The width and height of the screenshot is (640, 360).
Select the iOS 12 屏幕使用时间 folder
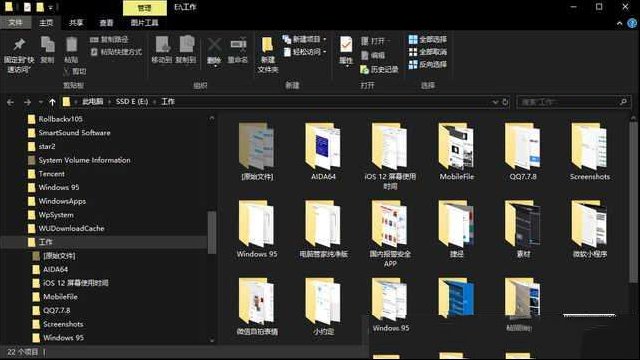point(390,156)
